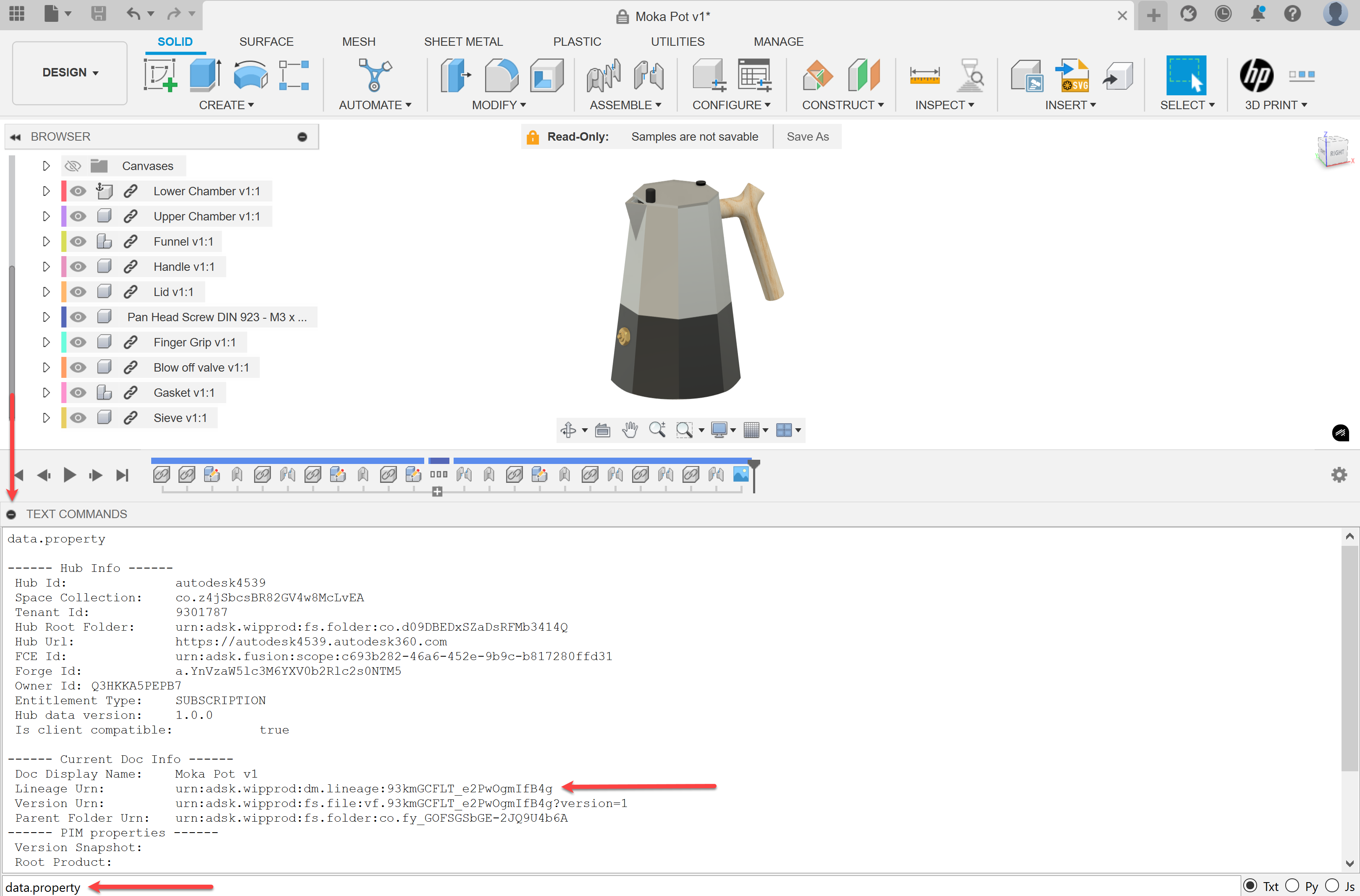This screenshot has width=1360, height=896.
Task: Open the HP 3D Print icon
Action: (1256, 75)
